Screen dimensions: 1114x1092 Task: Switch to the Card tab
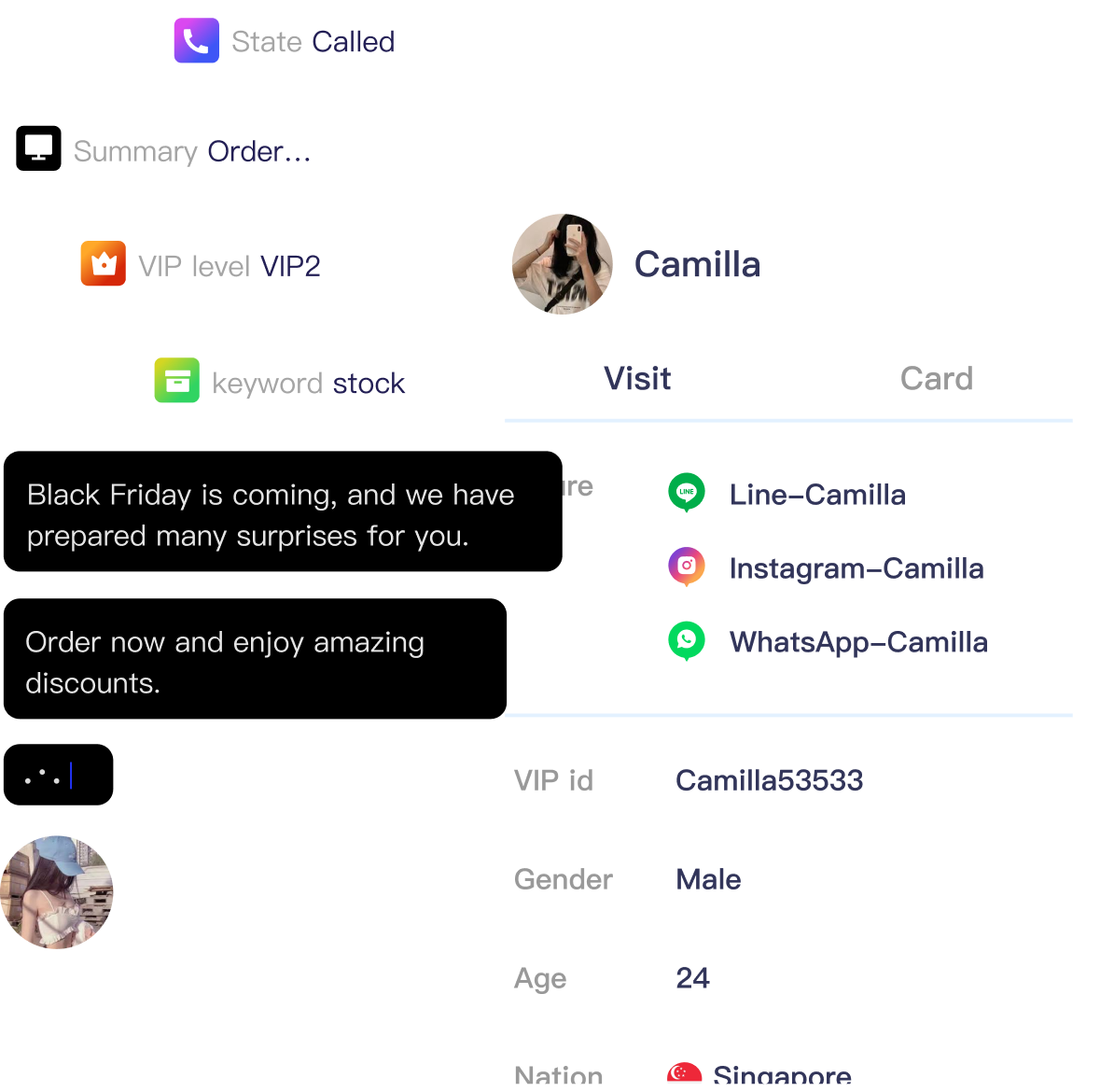click(x=937, y=378)
